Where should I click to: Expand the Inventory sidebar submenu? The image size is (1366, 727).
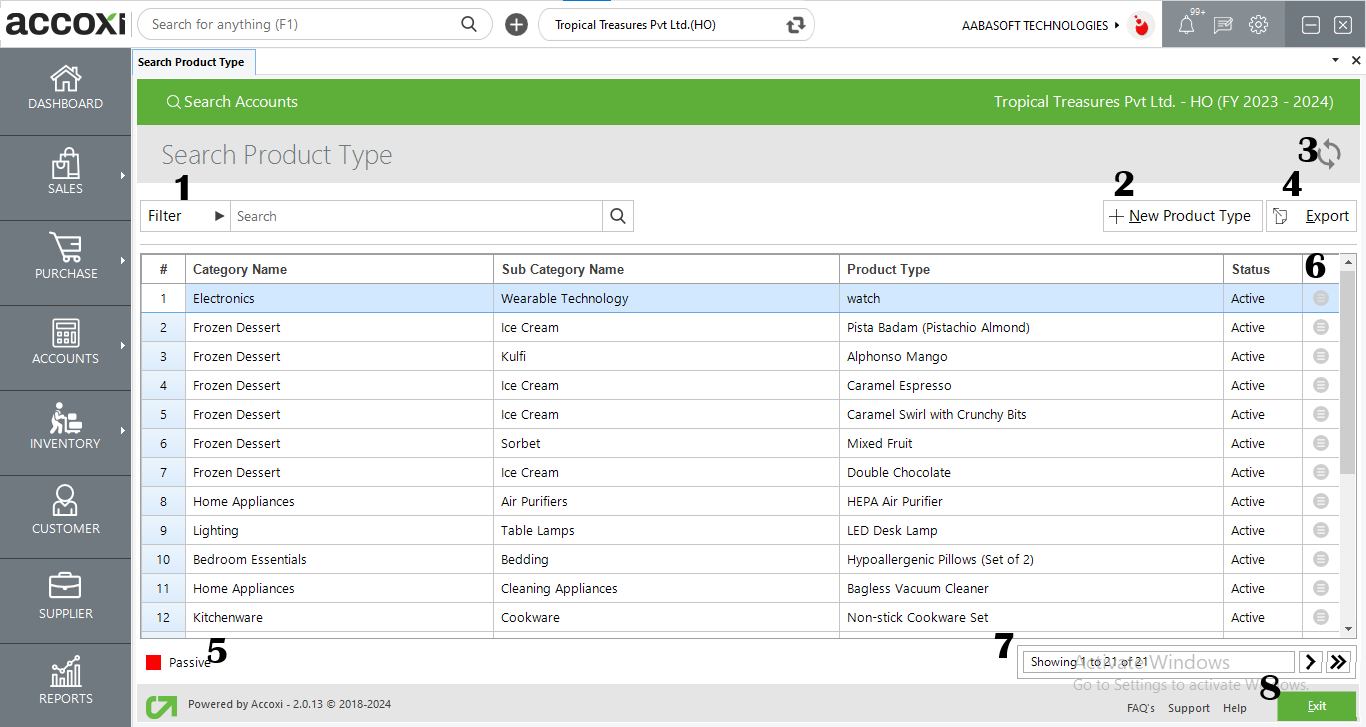pyautogui.click(x=122, y=431)
